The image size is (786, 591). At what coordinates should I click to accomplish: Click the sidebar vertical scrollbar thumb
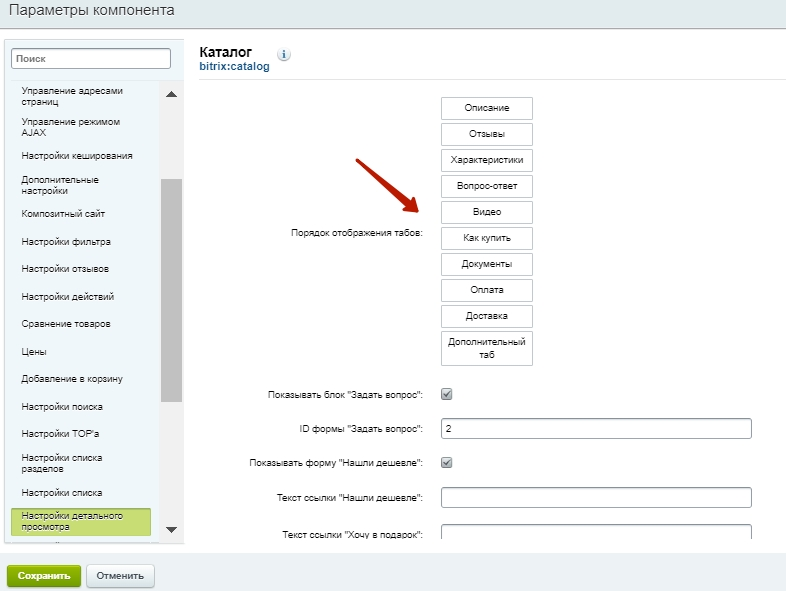pos(171,290)
